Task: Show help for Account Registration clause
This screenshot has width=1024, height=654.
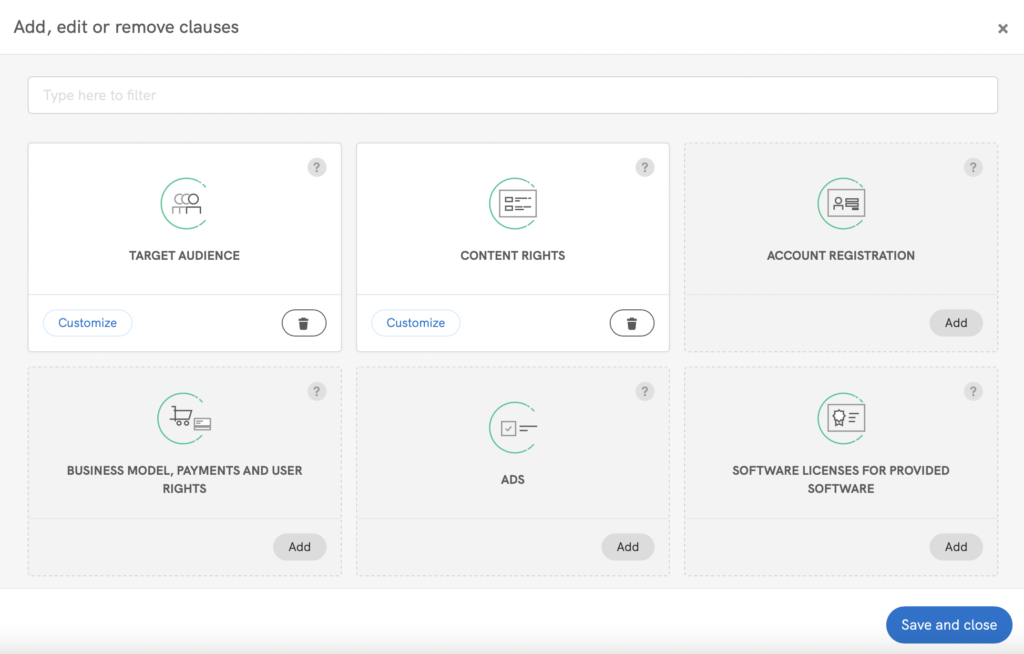Action: click(x=973, y=168)
